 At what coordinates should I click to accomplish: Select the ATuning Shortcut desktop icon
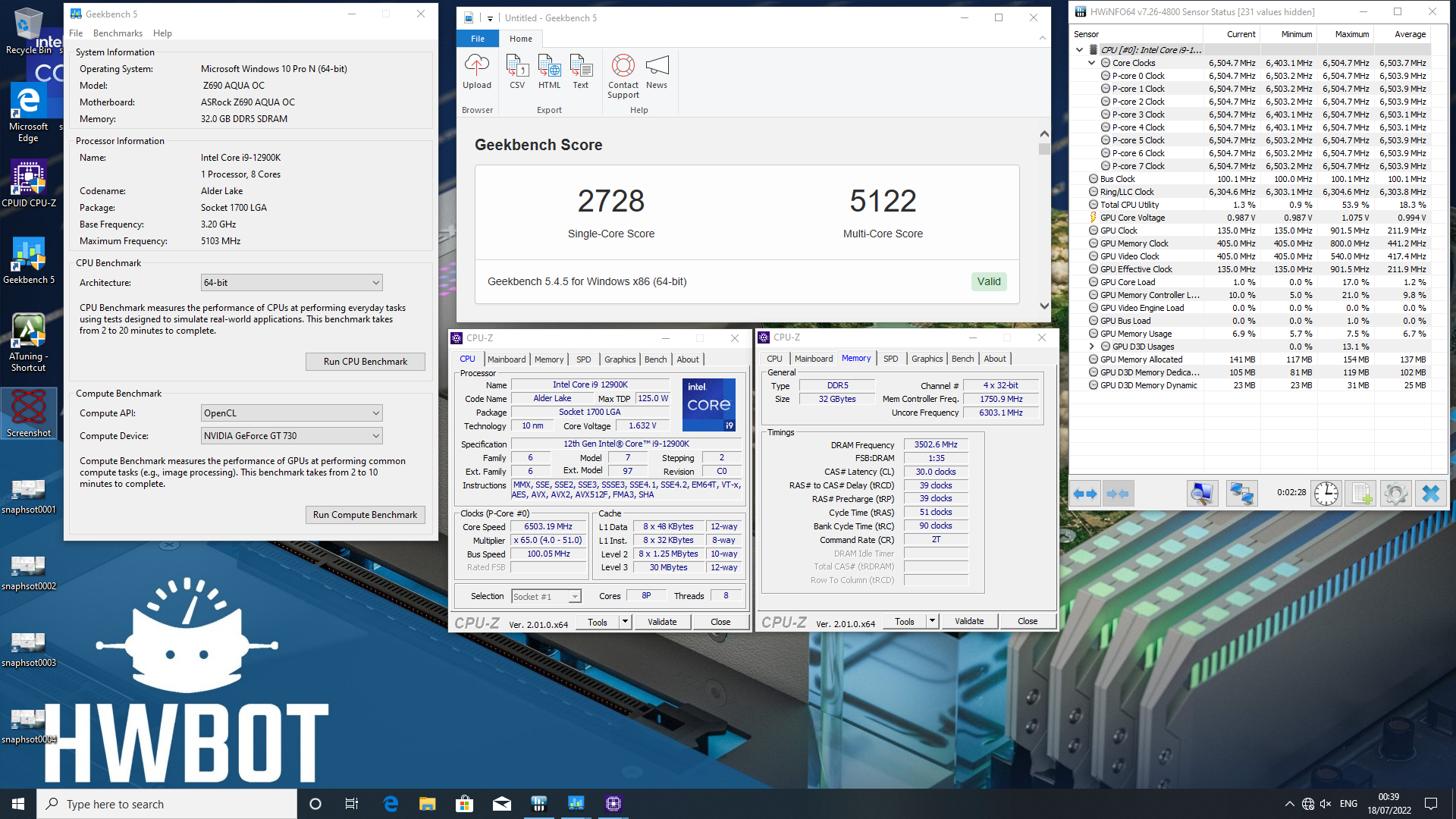pyautogui.click(x=29, y=343)
